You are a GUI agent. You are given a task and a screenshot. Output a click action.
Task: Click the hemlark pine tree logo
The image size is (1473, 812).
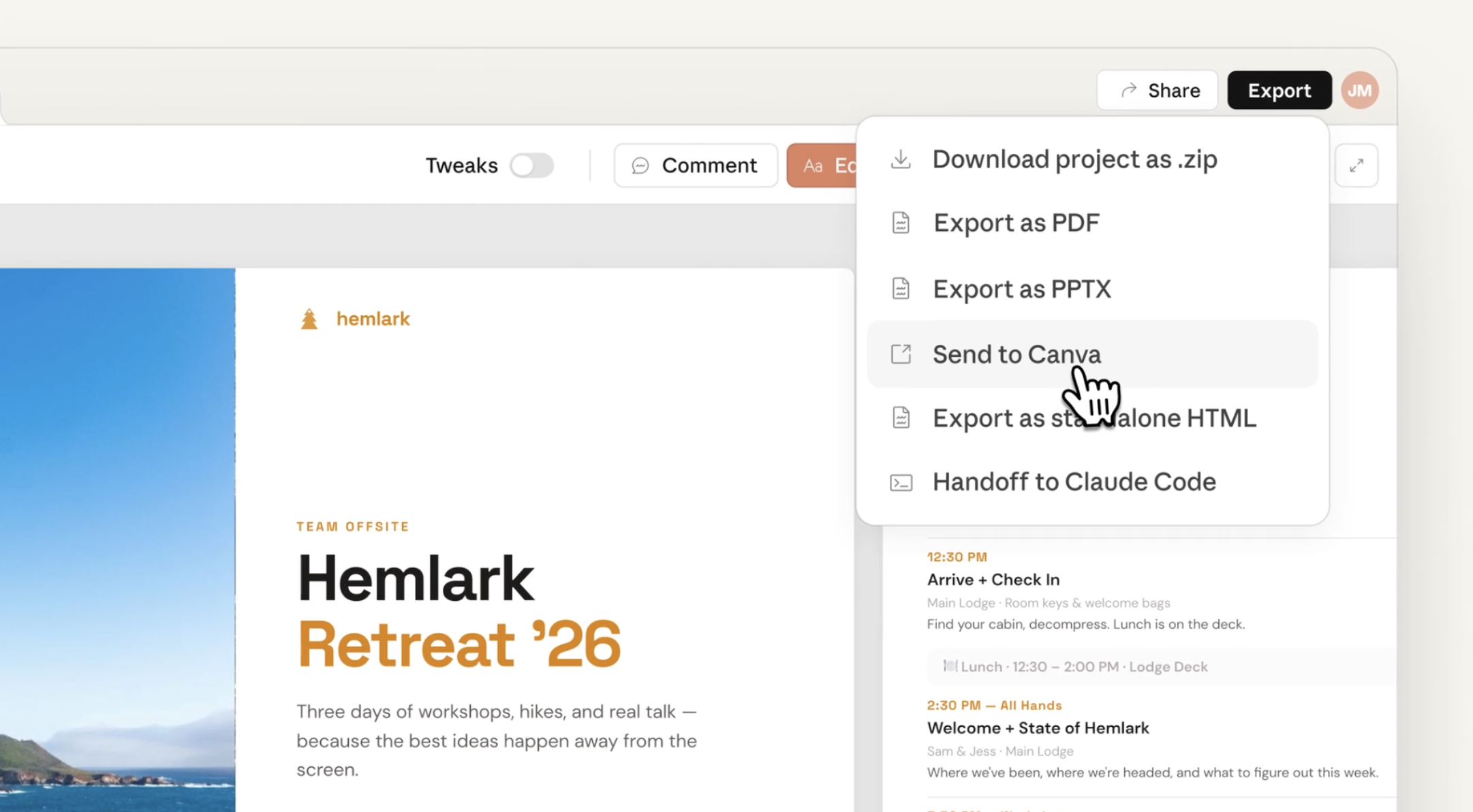click(x=309, y=319)
